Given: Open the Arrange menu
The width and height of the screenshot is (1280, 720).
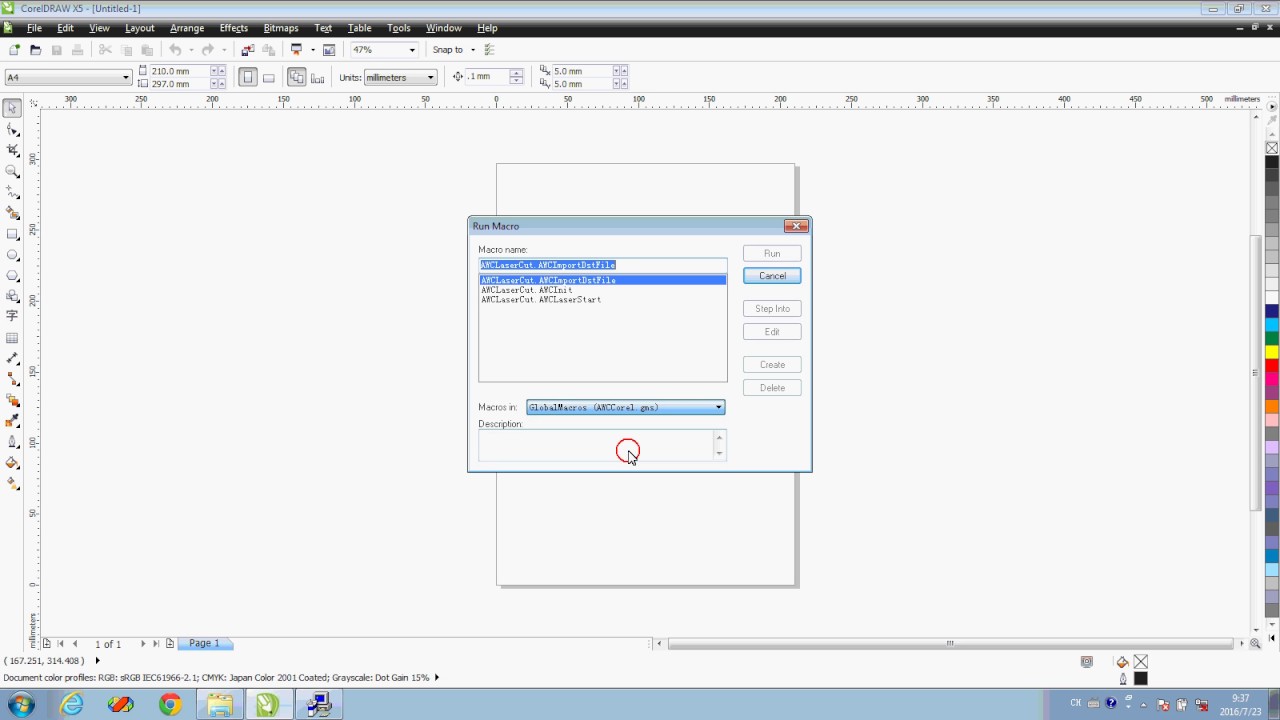Looking at the screenshot, I should [x=187, y=28].
